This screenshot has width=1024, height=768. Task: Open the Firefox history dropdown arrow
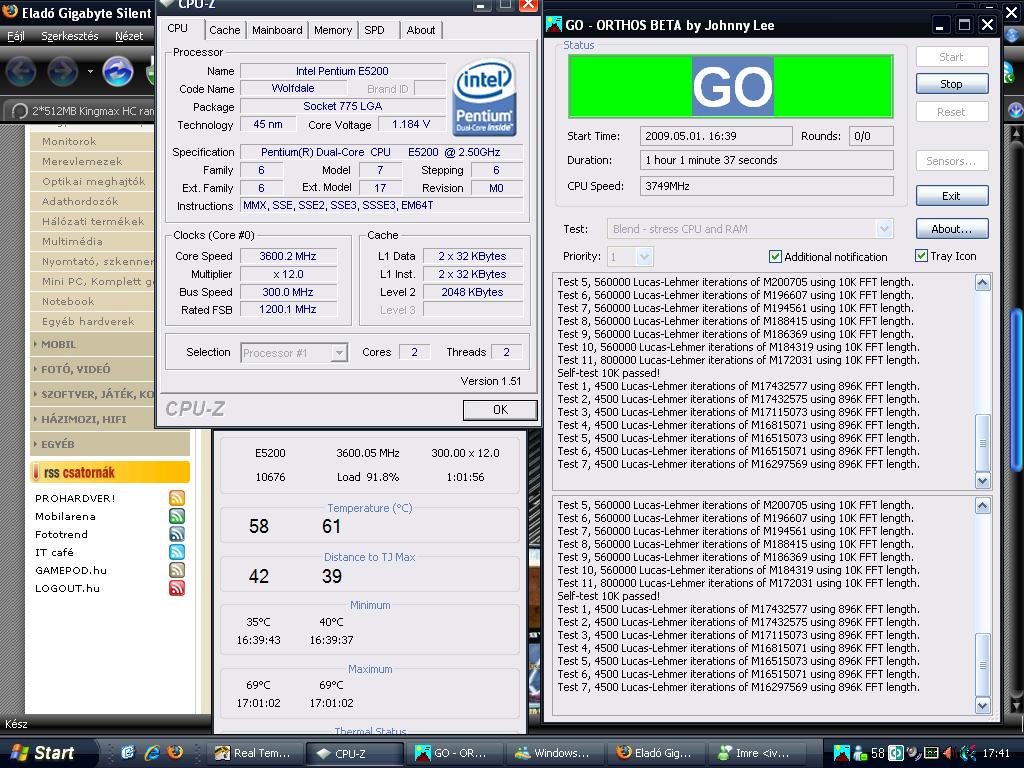pos(90,71)
